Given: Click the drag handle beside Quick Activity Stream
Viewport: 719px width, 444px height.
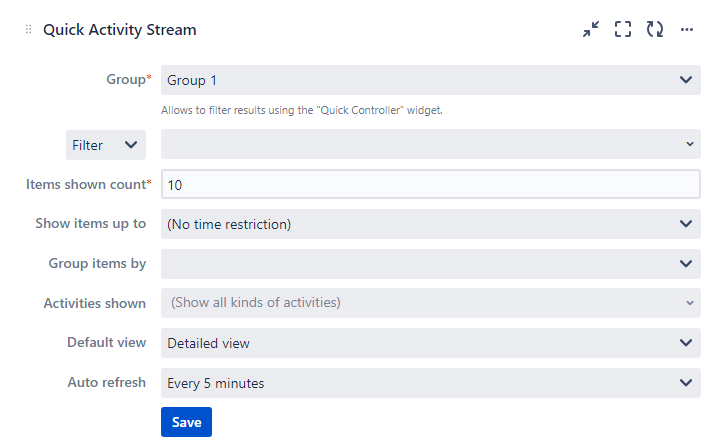Looking at the screenshot, I should pyautogui.click(x=28, y=30).
